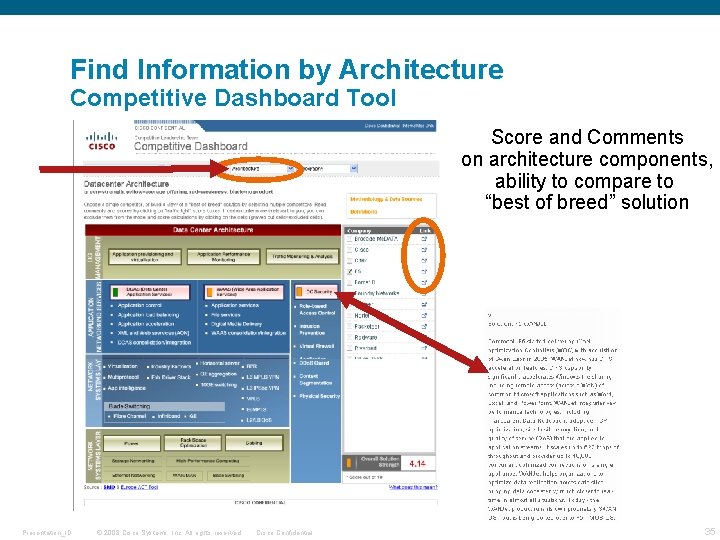
Task: Follow the SMB source link
Action: (109, 487)
